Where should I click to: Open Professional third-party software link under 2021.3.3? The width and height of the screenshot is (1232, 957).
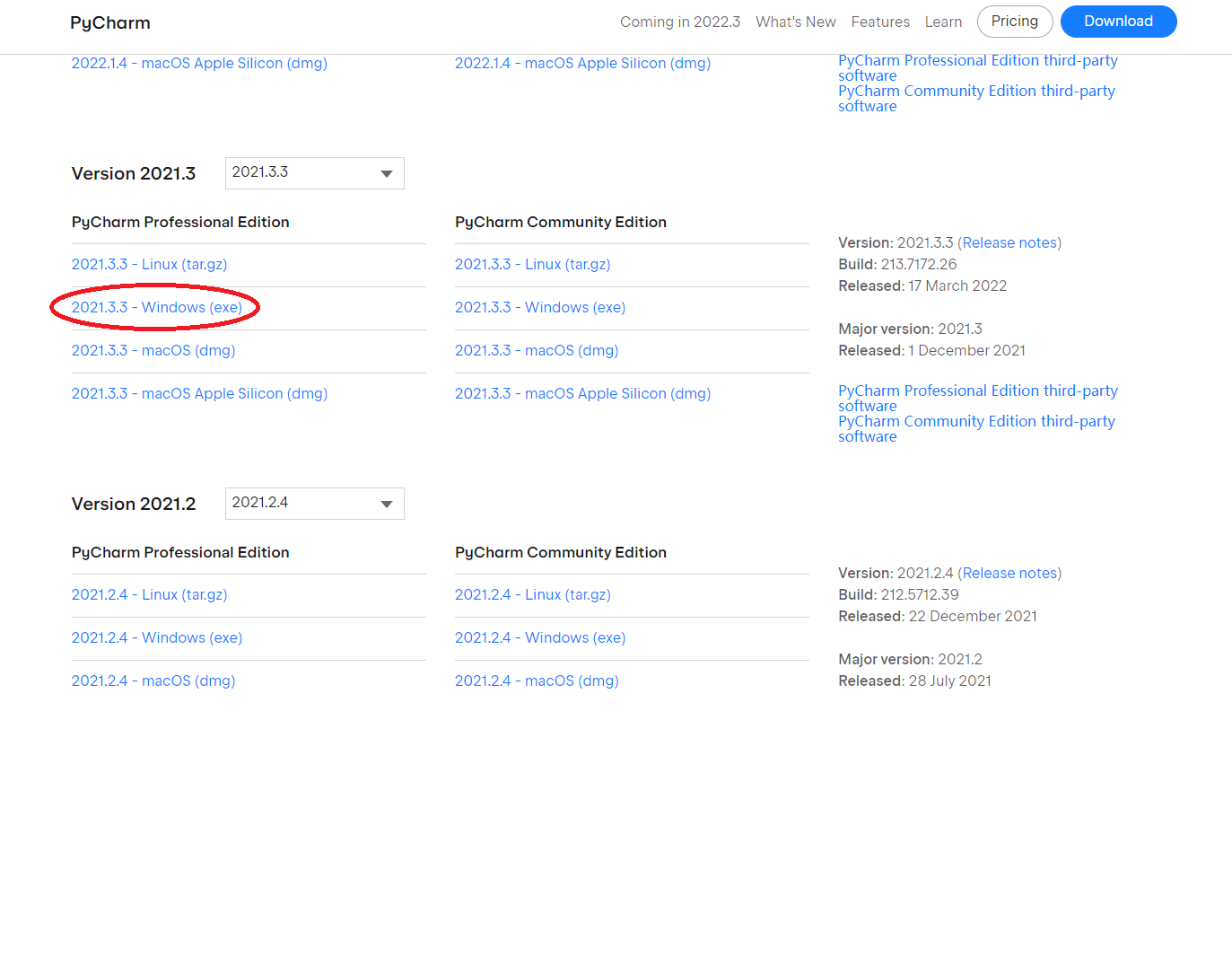tap(978, 398)
